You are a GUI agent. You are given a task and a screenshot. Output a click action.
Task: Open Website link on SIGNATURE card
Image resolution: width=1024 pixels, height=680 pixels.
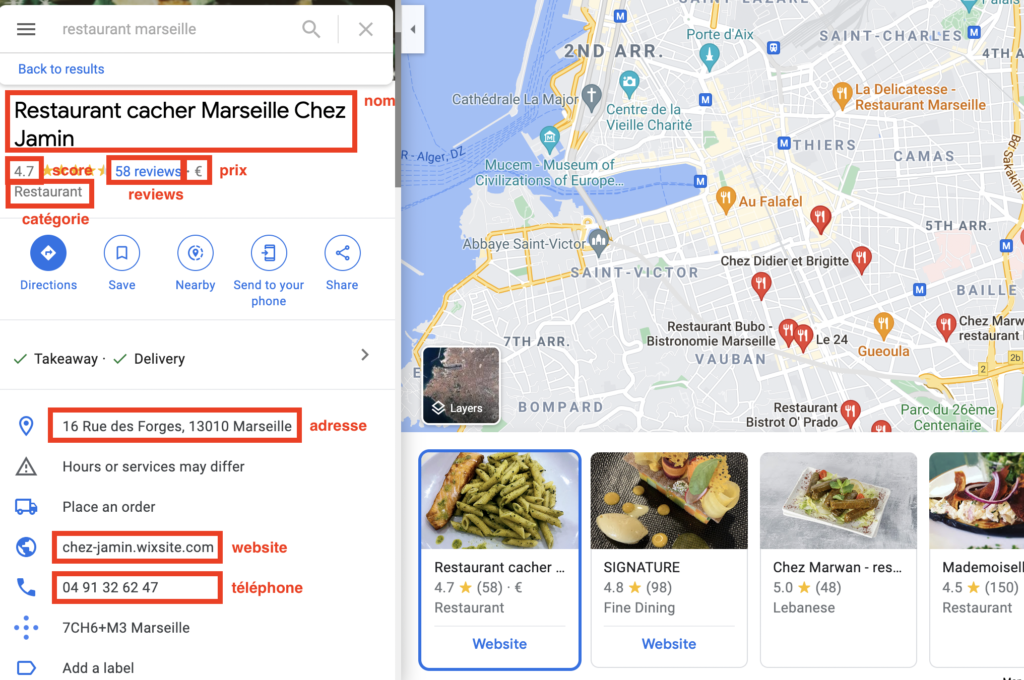point(669,644)
